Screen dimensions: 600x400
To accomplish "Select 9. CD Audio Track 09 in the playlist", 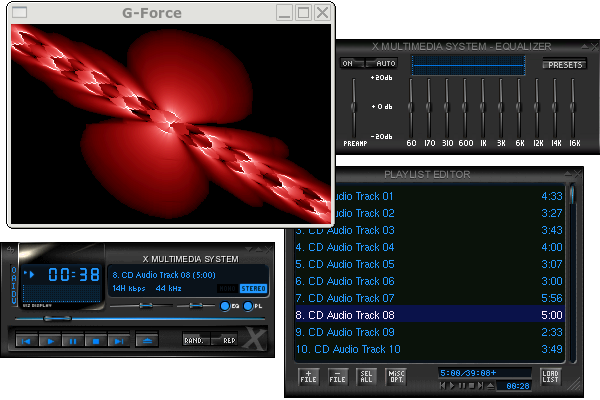I will coord(429,332).
